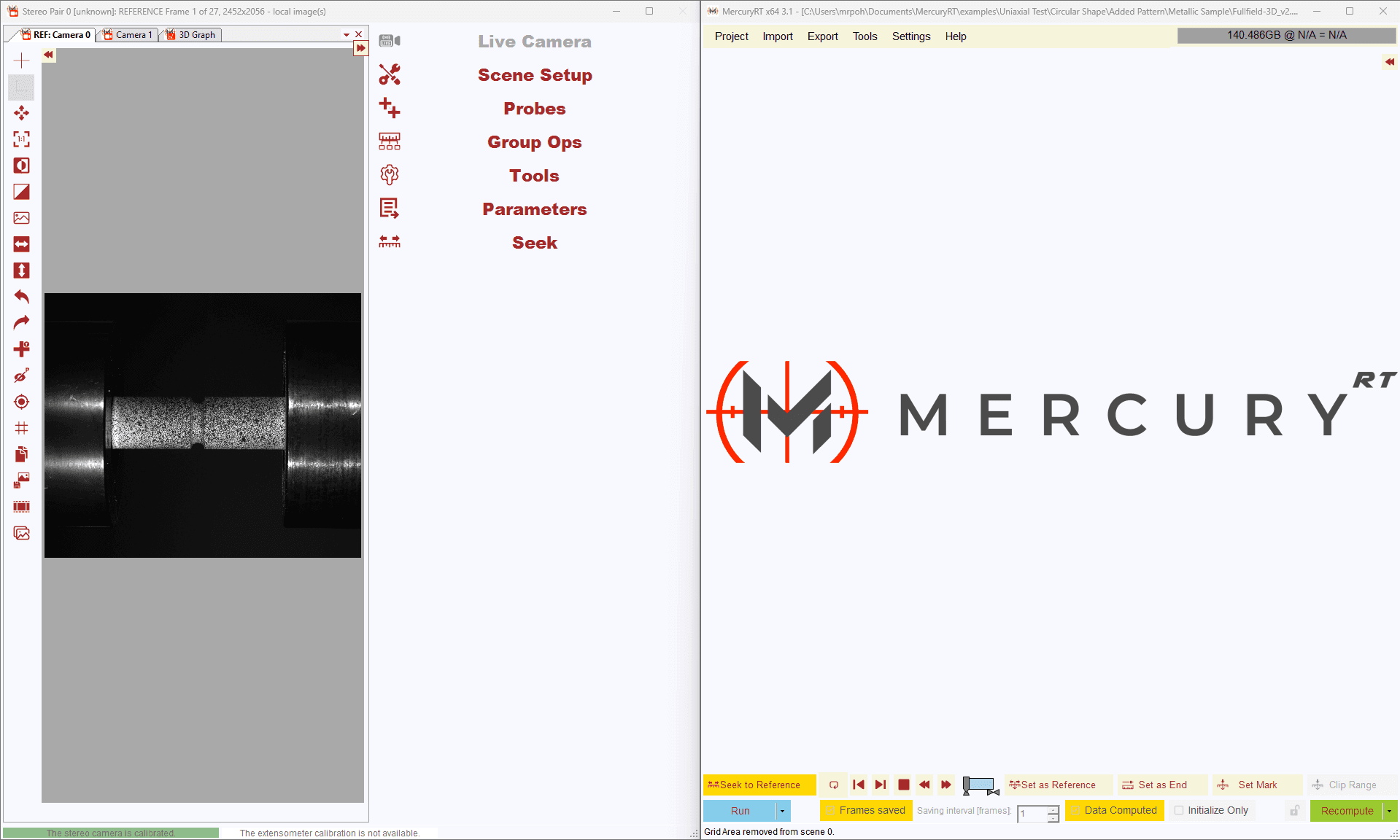
Task: Open the image tabs list dropdown arrow
Action: 347,34
